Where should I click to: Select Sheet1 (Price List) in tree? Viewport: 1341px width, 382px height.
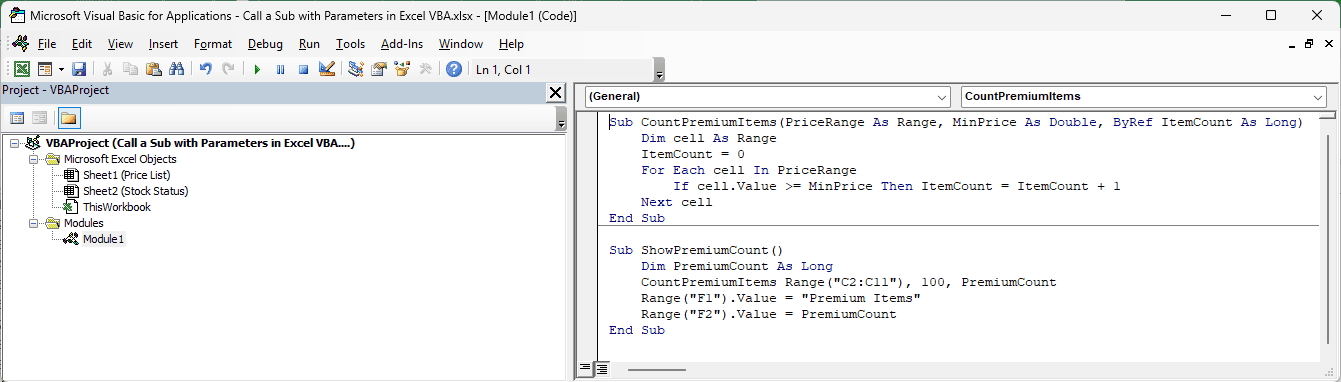click(126, 175)
